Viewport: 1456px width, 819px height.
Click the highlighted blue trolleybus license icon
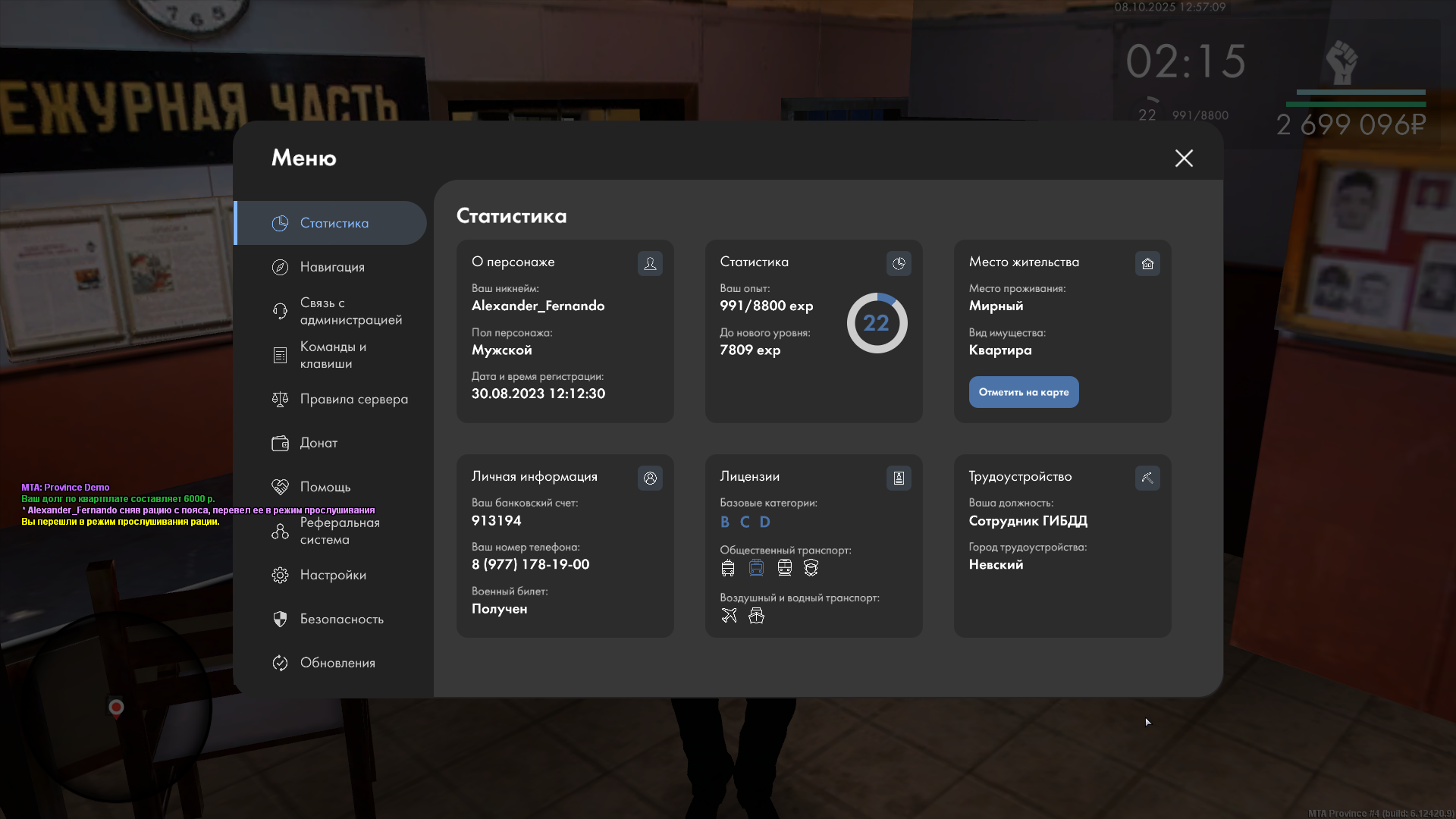(x=756, y=567)
